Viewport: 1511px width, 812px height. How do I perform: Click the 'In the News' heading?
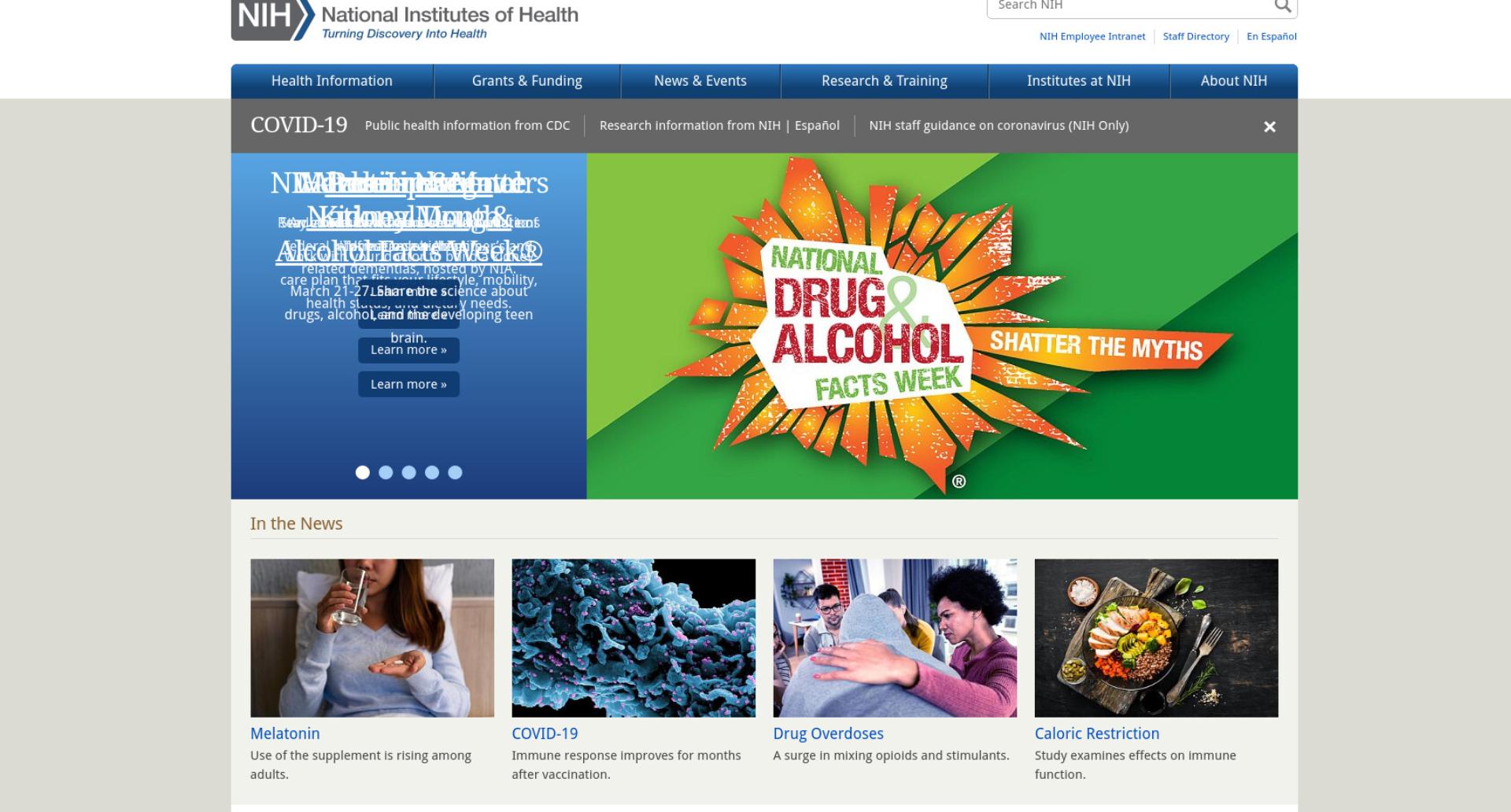point(296,523)
